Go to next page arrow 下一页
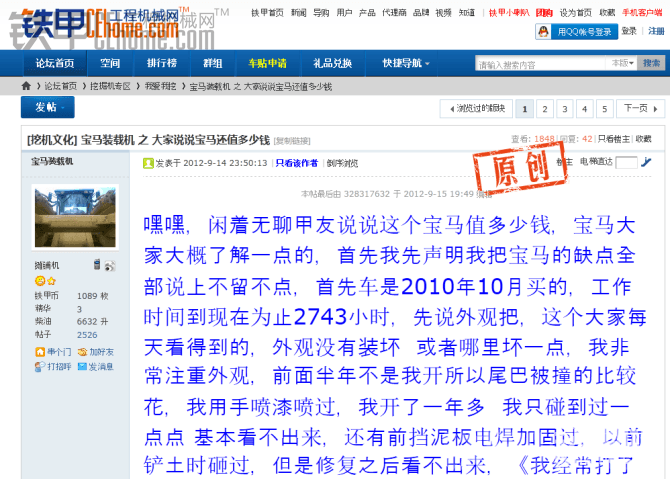This screenshot has width=670, height=479. (641, 109)
